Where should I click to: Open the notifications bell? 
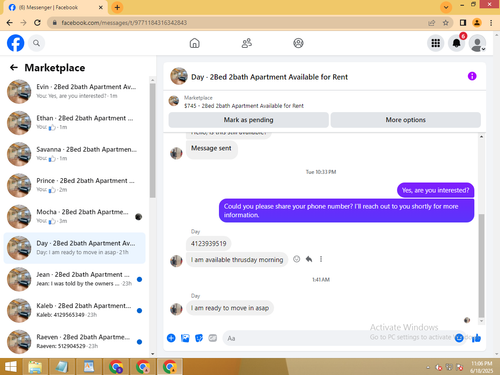tap(457, 43)
